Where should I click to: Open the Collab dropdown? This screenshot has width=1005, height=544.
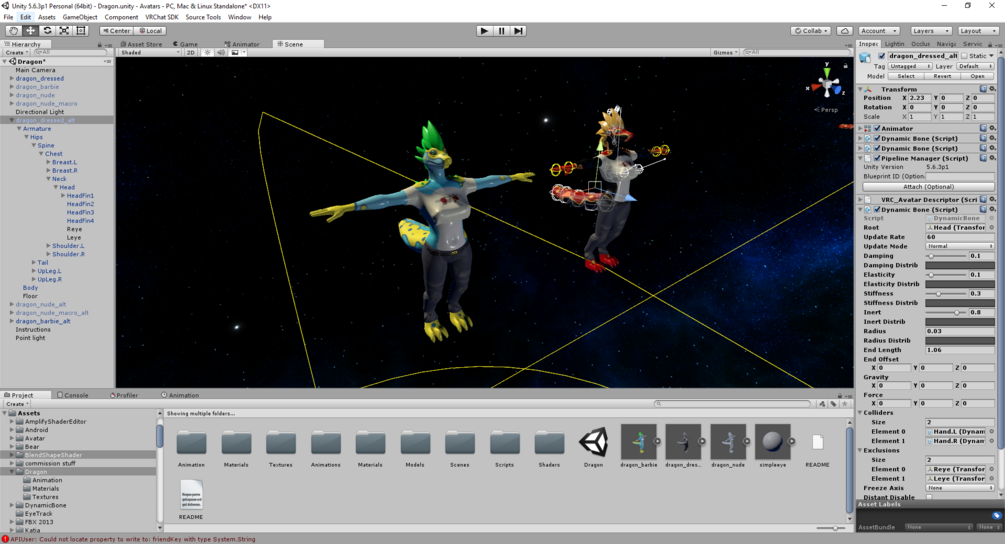coord(811,31)
